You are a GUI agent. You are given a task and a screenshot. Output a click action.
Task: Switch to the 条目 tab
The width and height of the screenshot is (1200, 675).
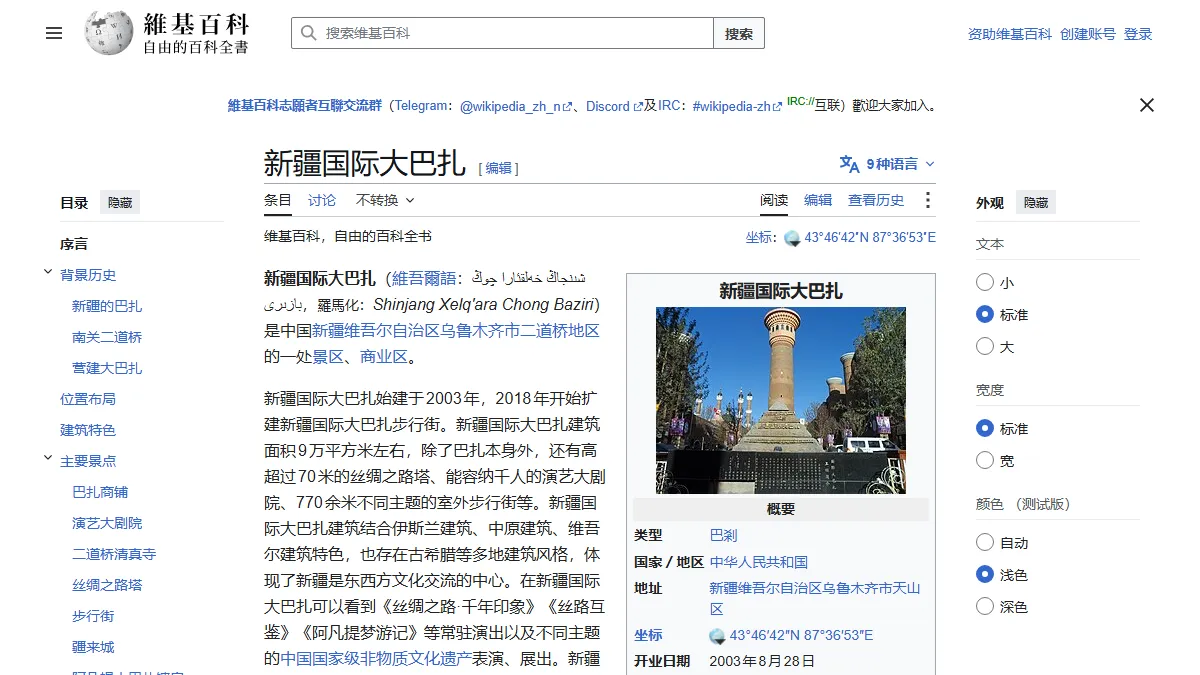pyautogui.click(x=278, y=200)
